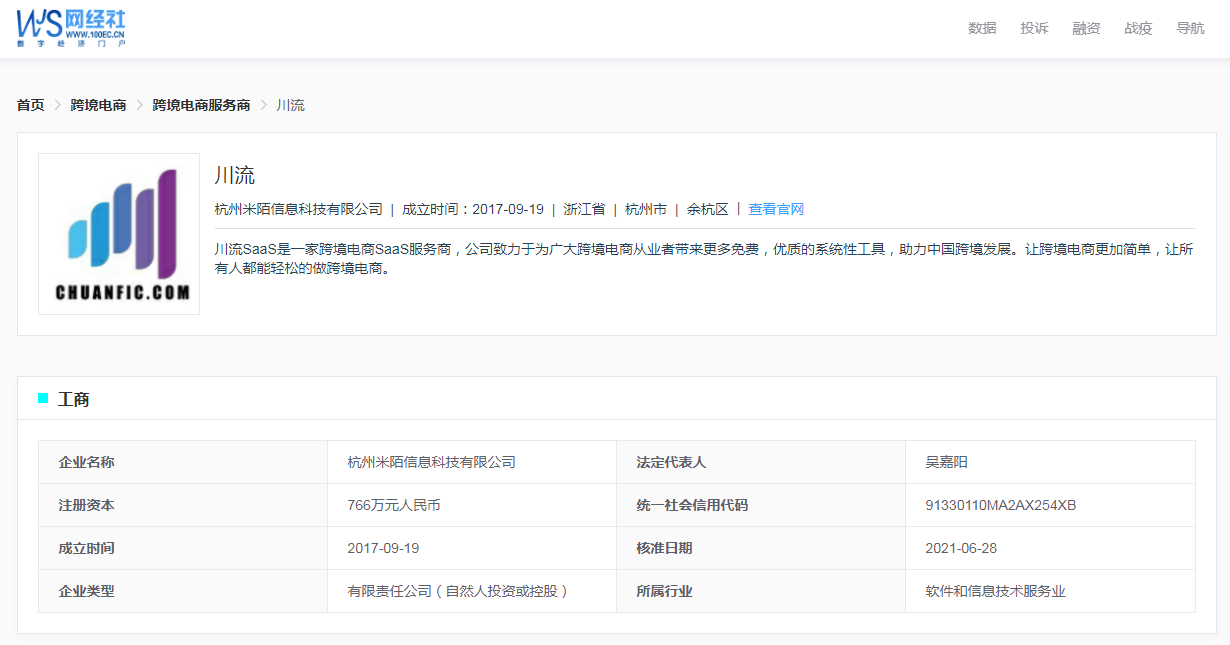Click the 浙江省 location text
1230x645 pixels.
(584, 209)
